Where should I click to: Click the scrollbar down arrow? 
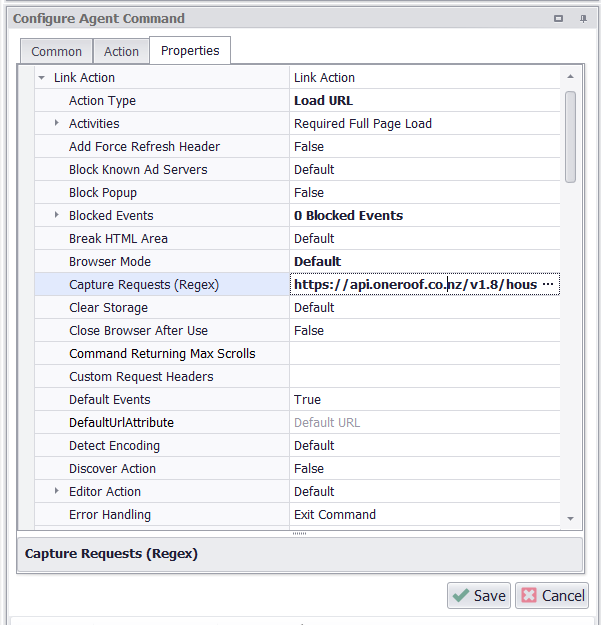point(570,518)
